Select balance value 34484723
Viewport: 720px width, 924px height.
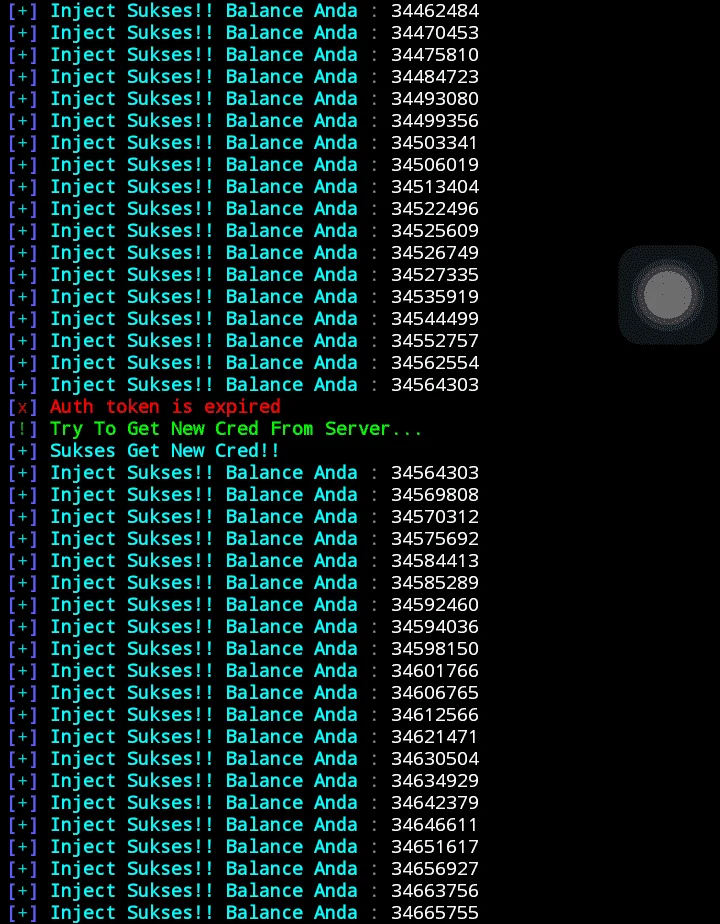(x=435, y=77)
